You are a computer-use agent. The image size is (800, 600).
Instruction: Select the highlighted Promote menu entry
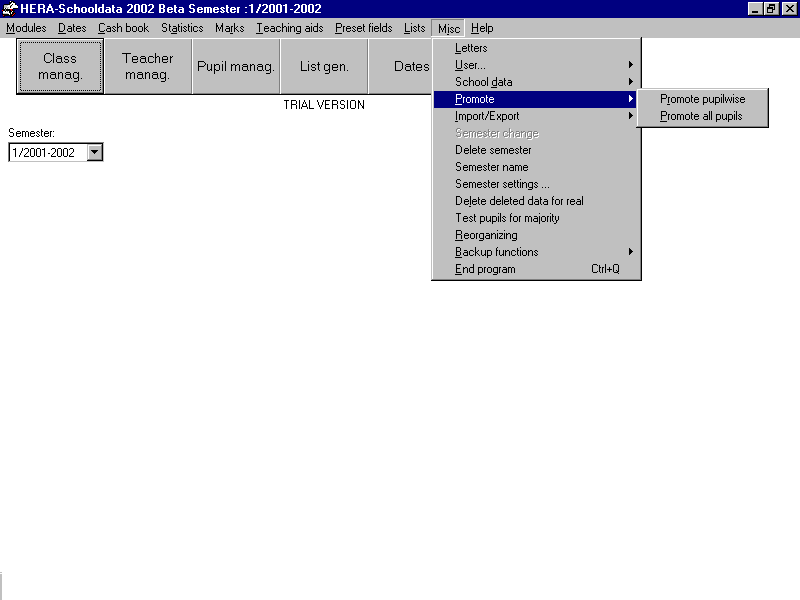coord(536,99)
